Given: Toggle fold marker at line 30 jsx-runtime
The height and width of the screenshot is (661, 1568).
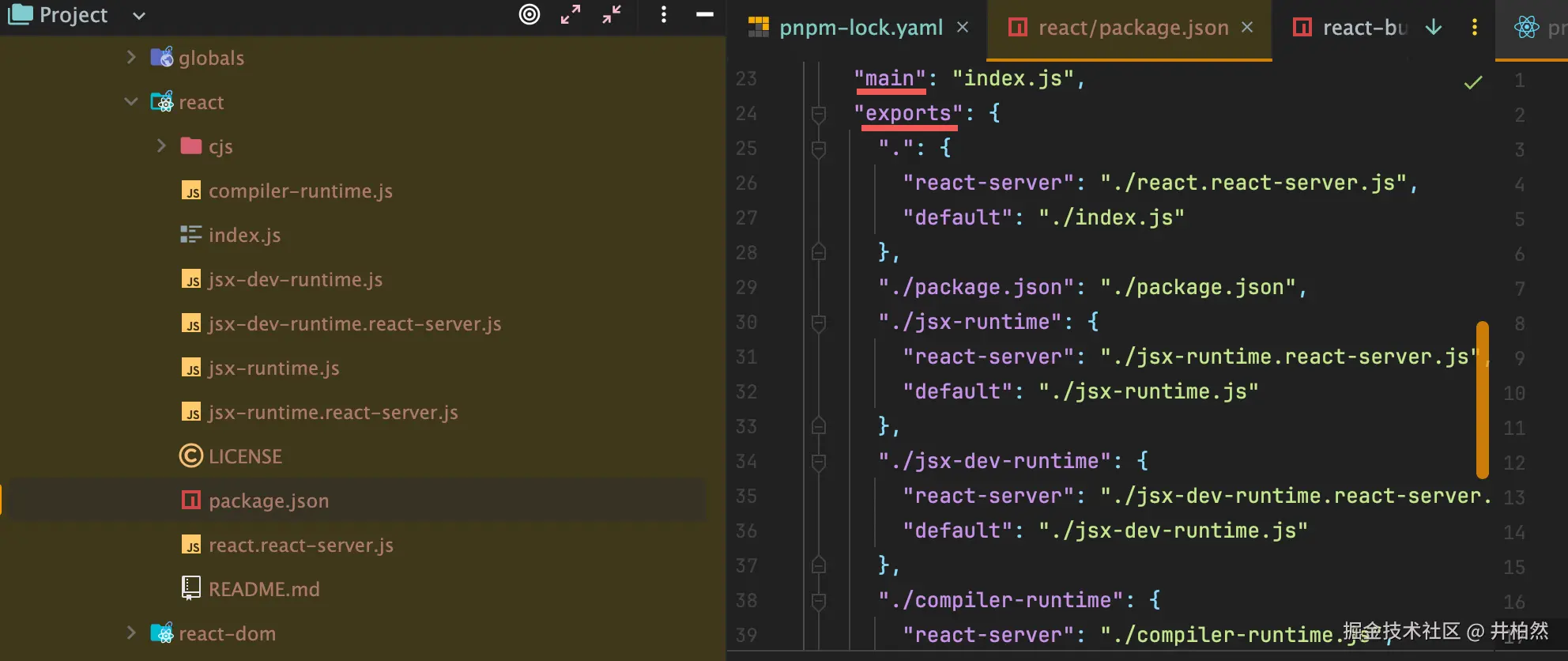Looking at the screenshot, I should coord(819,323).
